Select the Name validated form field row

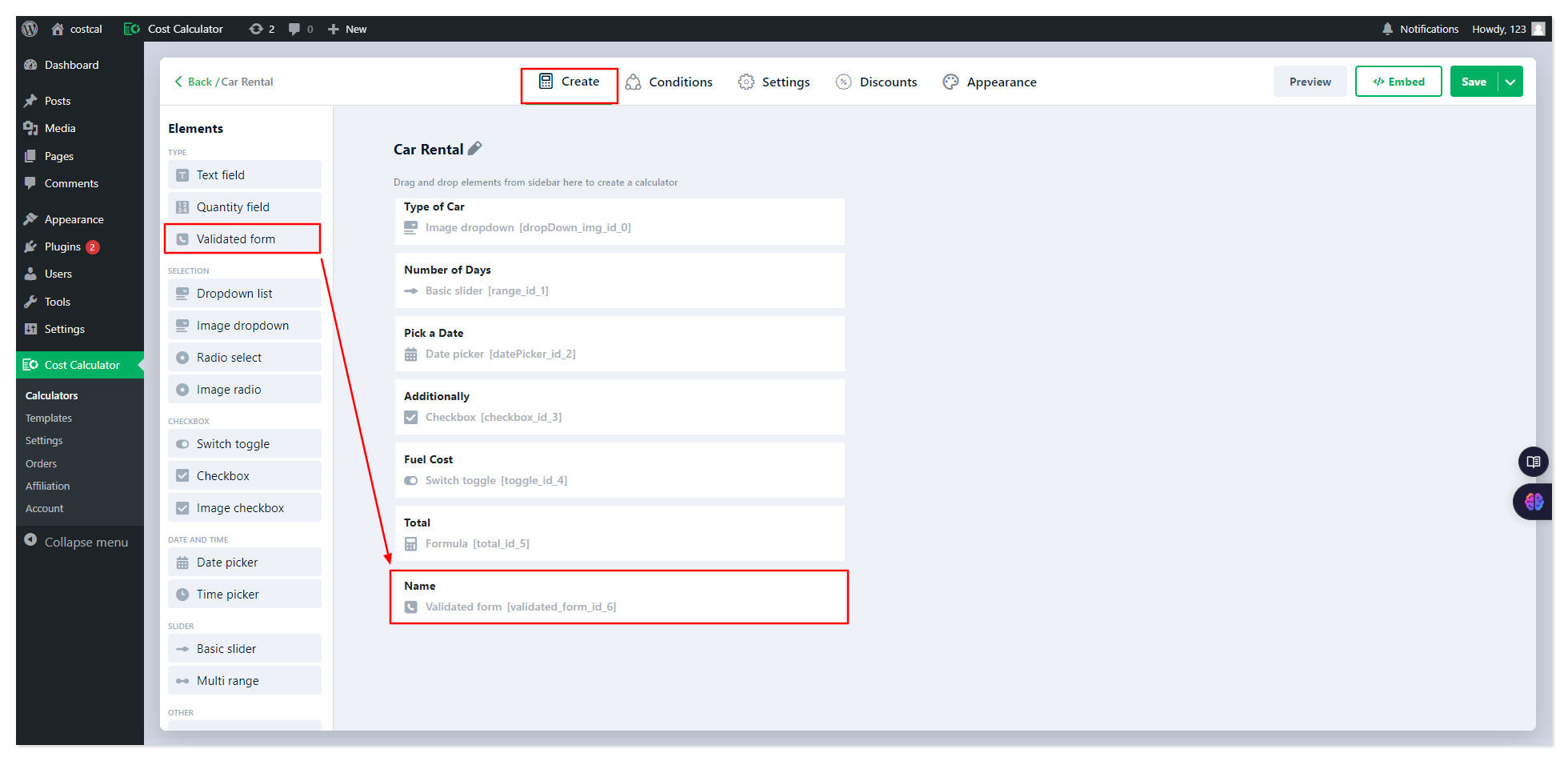[619, 597]
